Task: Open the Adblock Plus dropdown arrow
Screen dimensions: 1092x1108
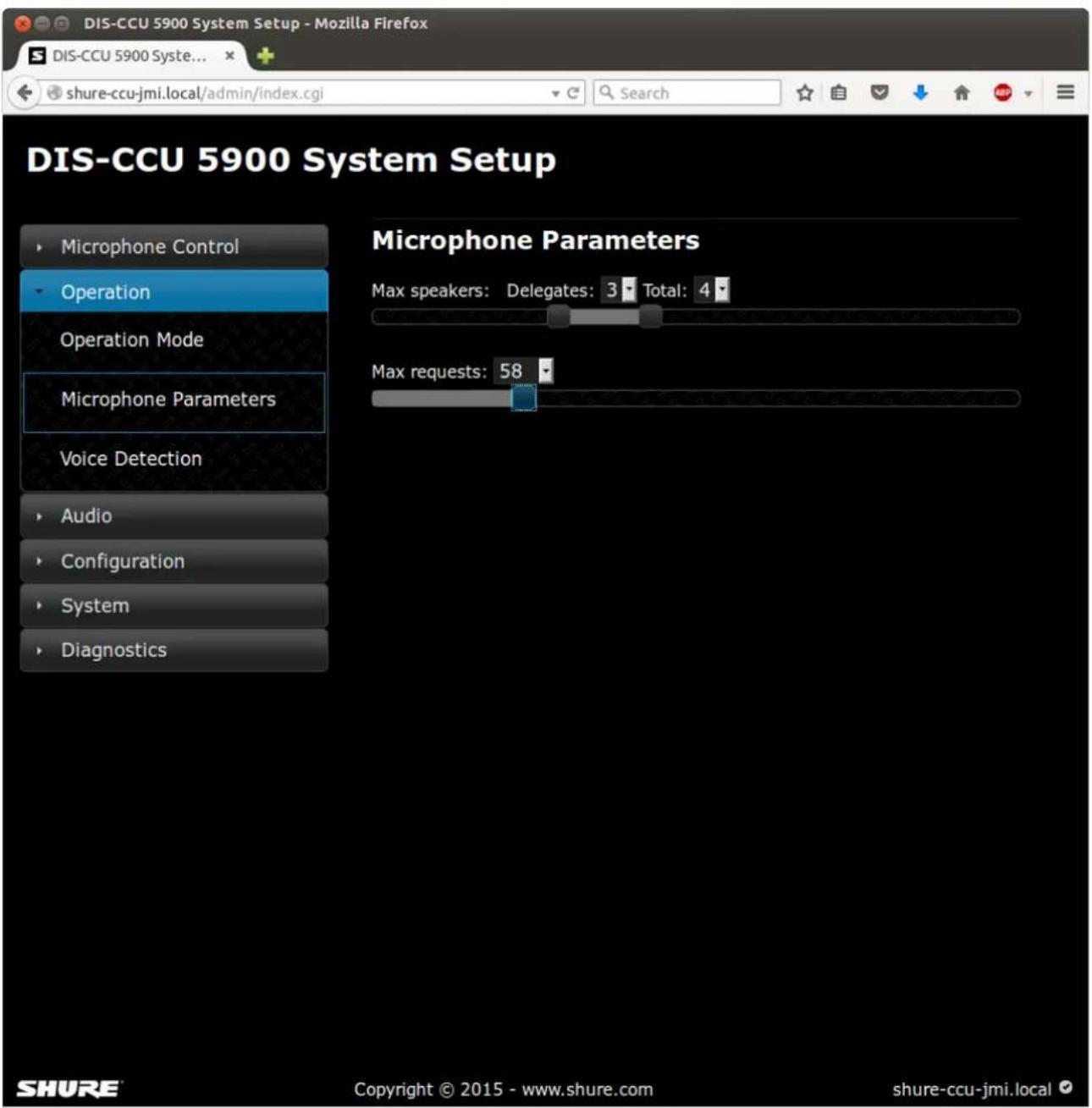Action: click(1029, 94)
